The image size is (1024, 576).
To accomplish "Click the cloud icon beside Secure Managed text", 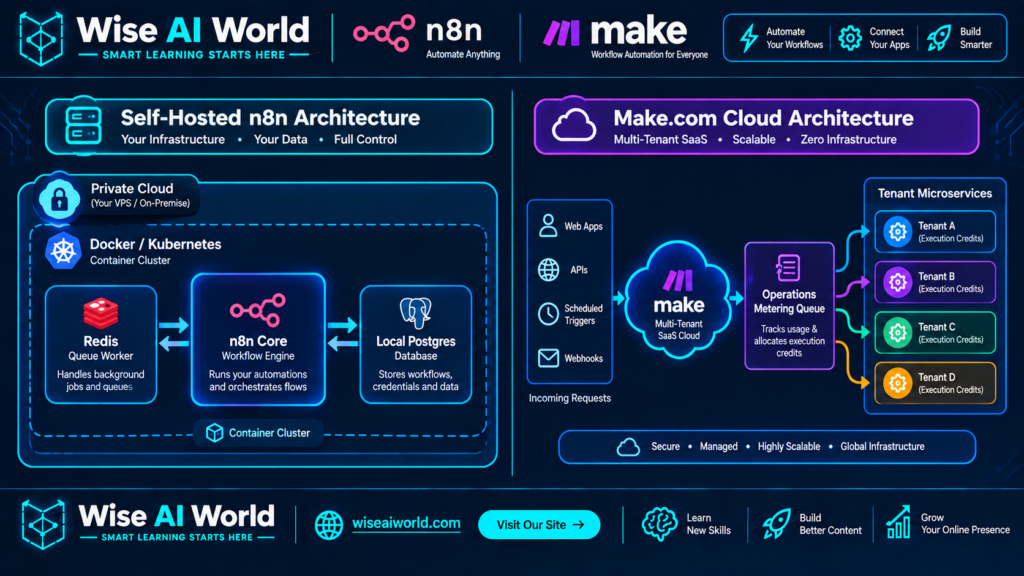I will click(628, 447).
